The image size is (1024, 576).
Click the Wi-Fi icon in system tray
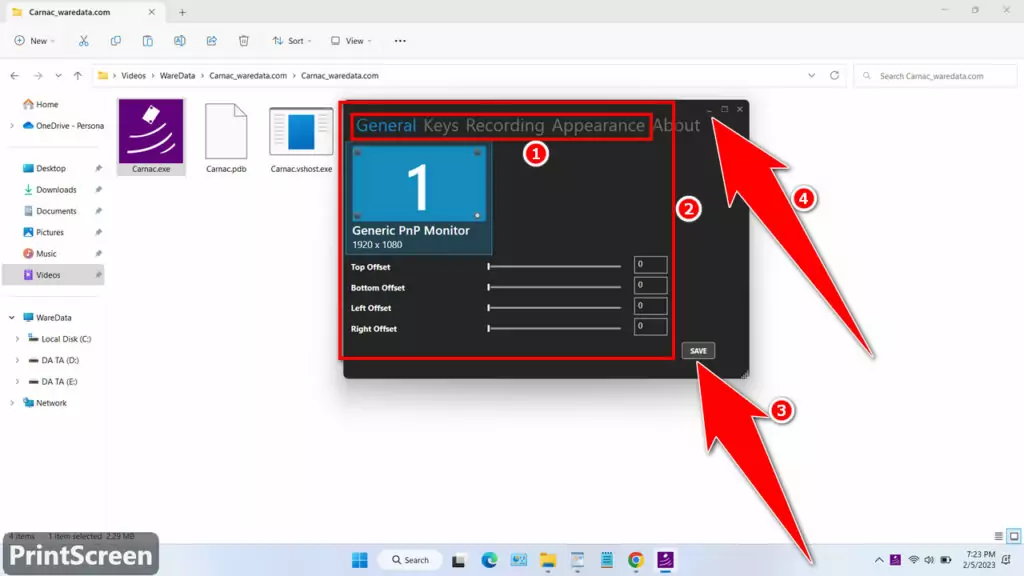tap(914, 560)
